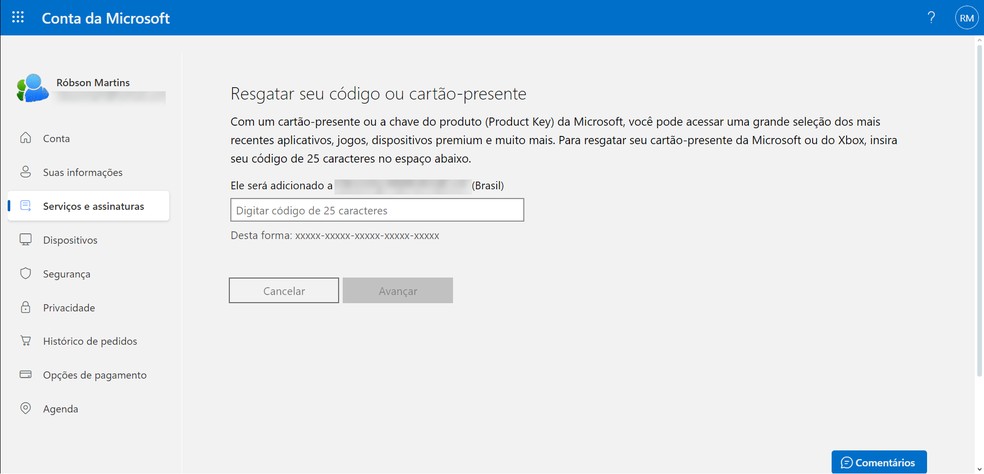The width and height of the screenshot is (984, 474).
Task: Focus the 25-character code input field
Action: (x=377, y=210)
